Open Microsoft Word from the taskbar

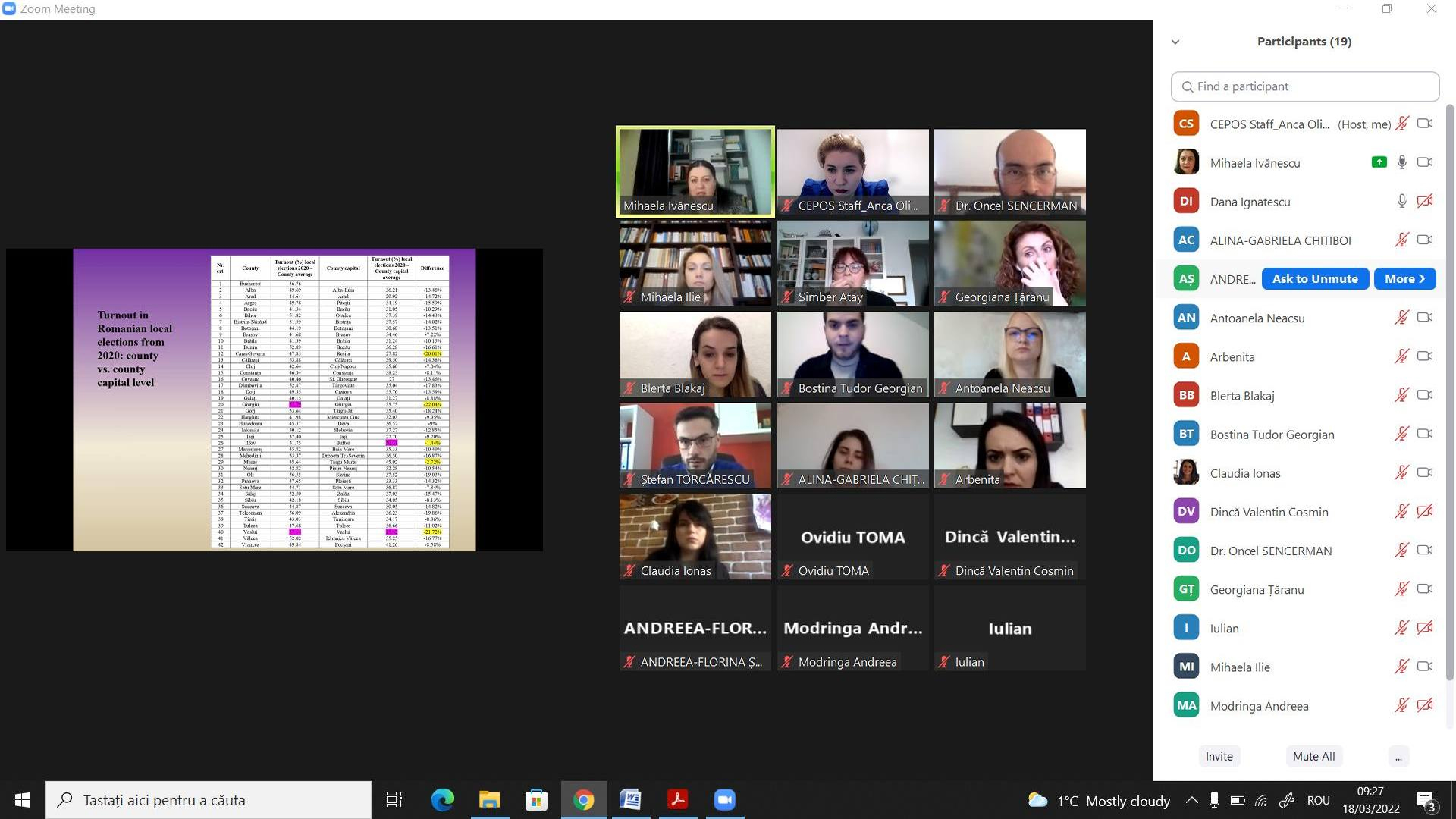[630, 800]
